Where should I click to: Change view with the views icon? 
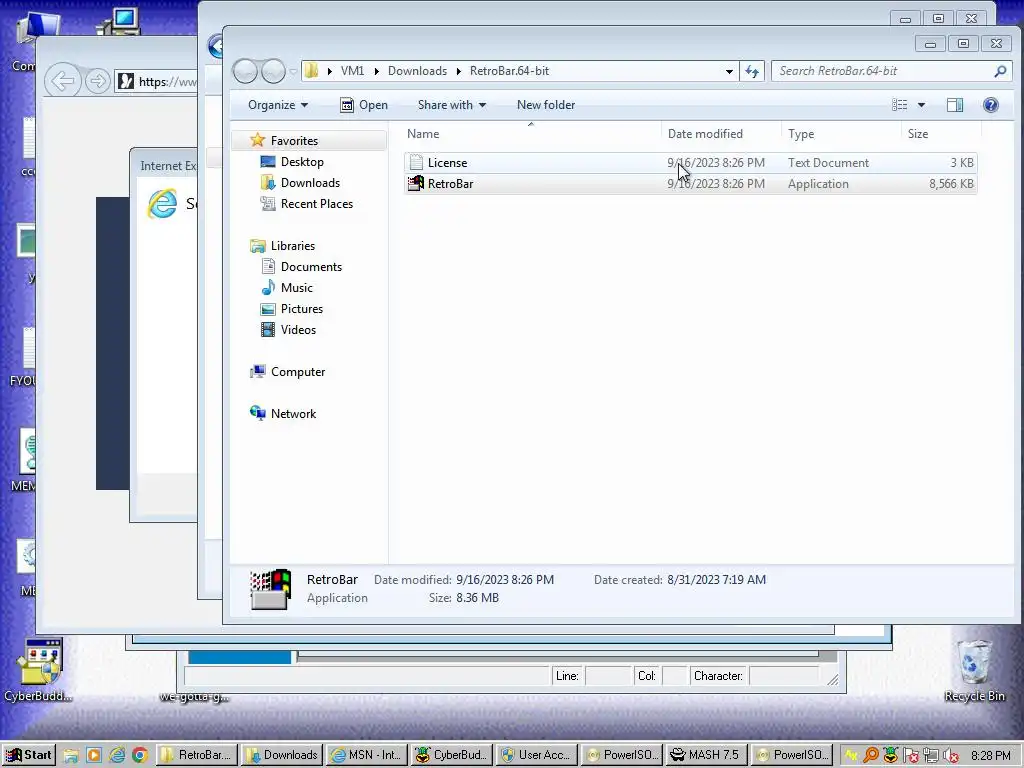[899, 105]
